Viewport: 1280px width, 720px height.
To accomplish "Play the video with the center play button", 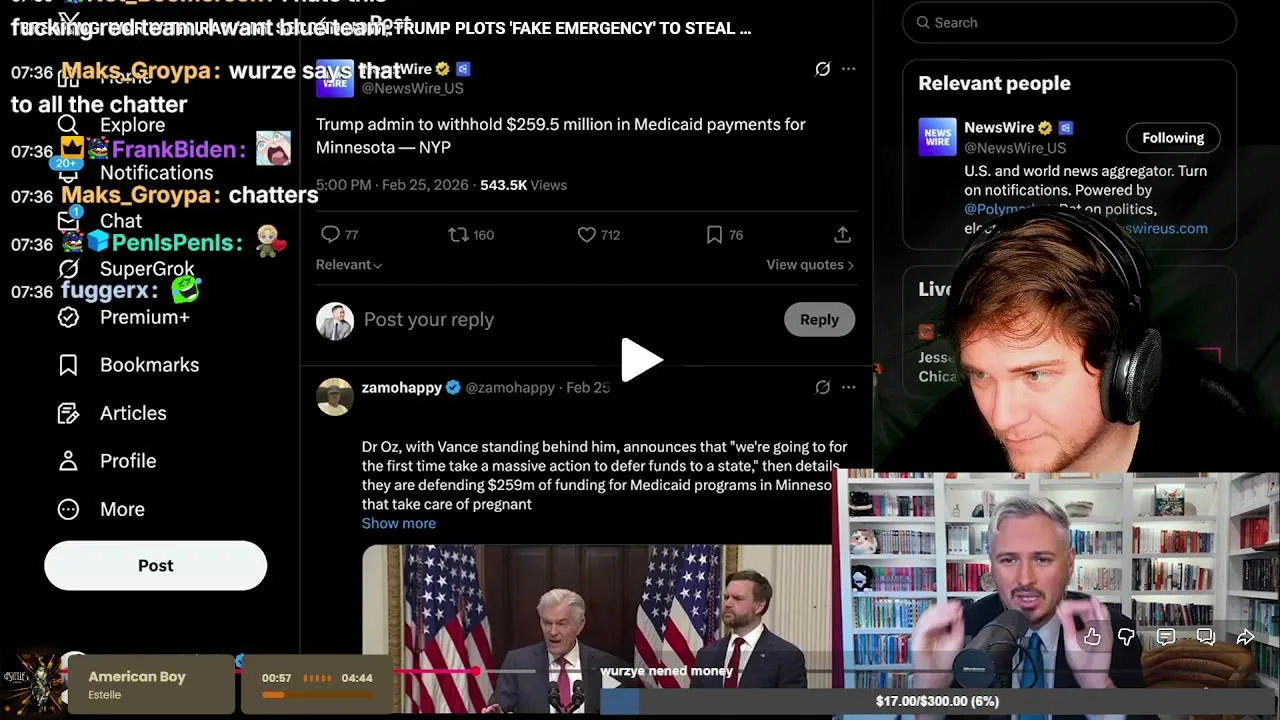I will pos(641,360).
